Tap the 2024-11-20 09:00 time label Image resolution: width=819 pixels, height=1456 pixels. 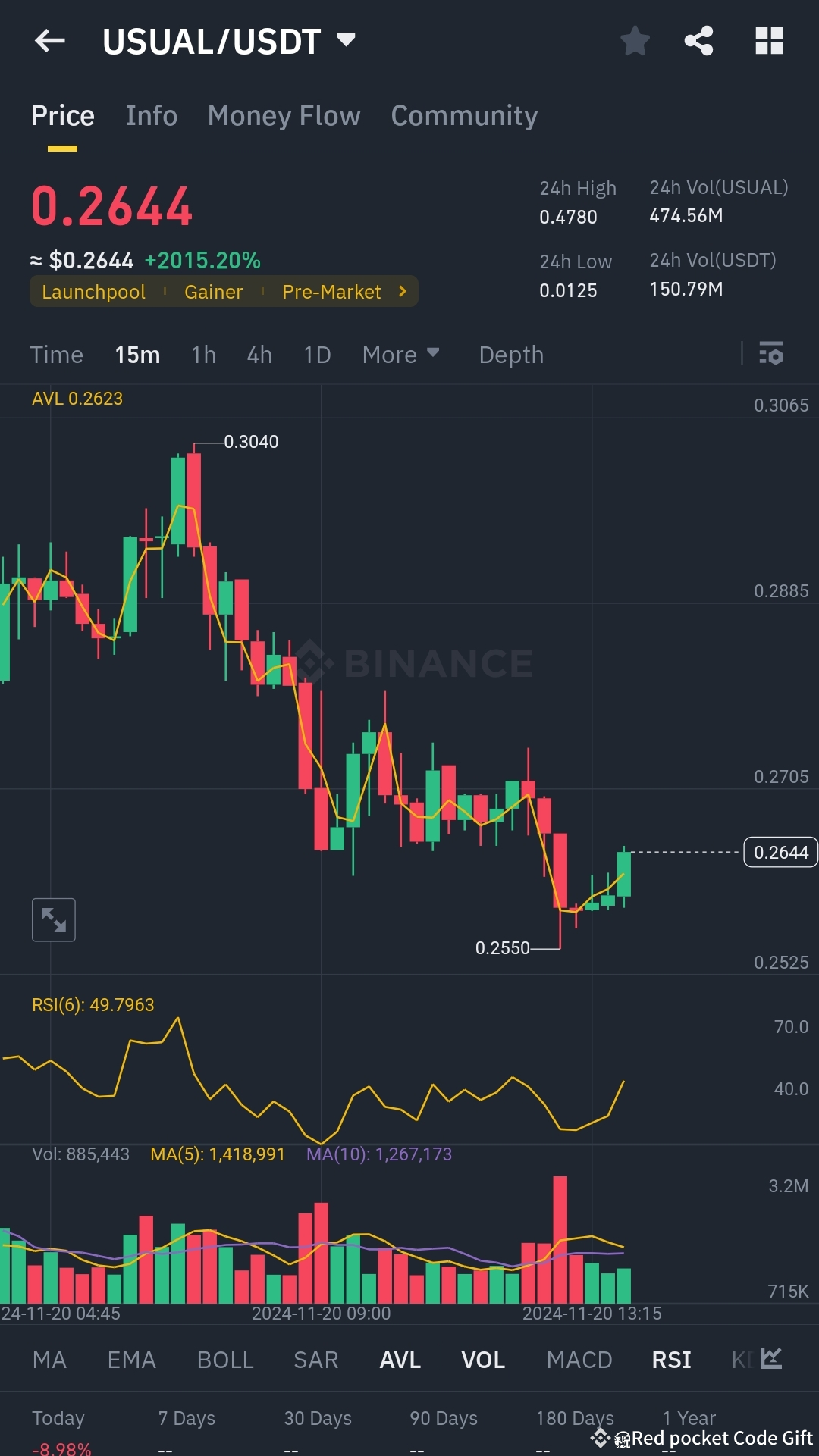[x=321, y=1313]
